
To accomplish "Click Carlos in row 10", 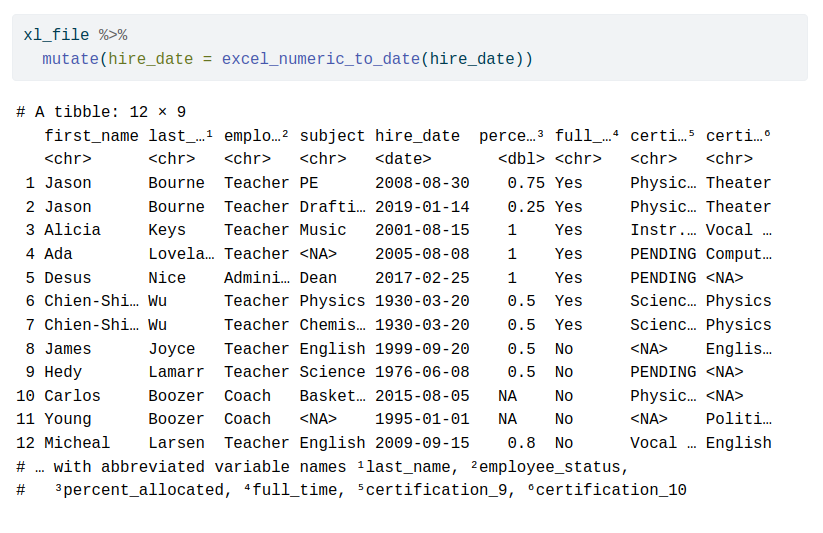I will [x=72, y=396].
